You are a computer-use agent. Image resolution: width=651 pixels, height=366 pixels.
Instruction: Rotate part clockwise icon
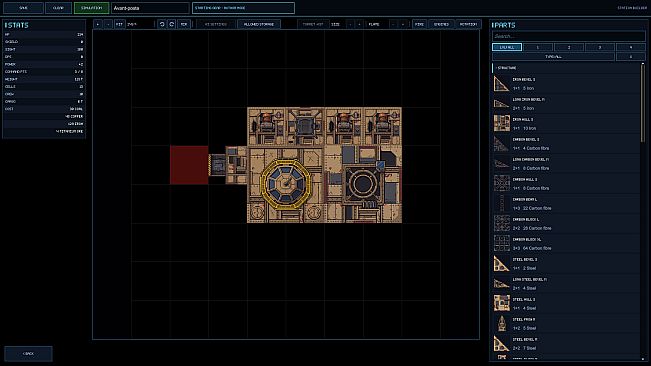click(171, 24)
